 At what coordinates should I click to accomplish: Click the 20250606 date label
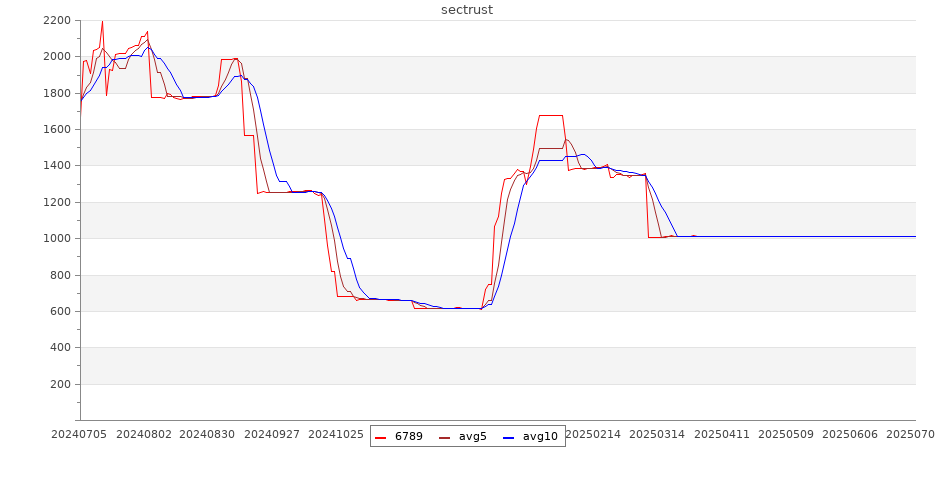pos(850,434)
